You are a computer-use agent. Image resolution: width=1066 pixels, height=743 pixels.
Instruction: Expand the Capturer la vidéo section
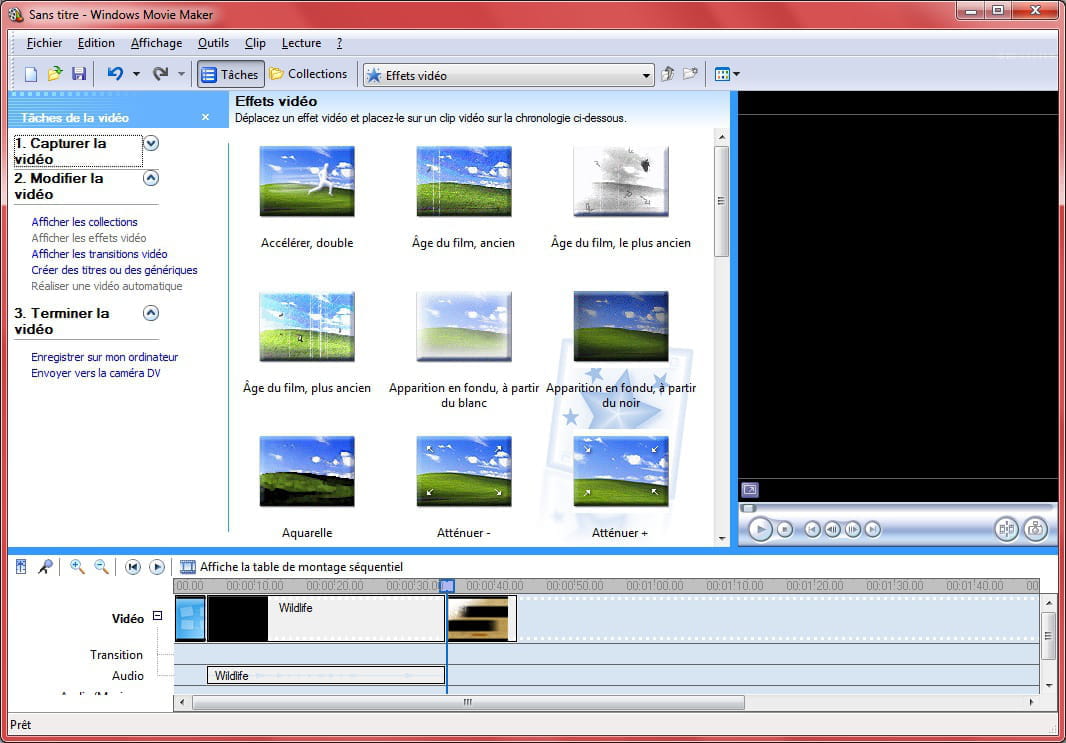[151, 143]
